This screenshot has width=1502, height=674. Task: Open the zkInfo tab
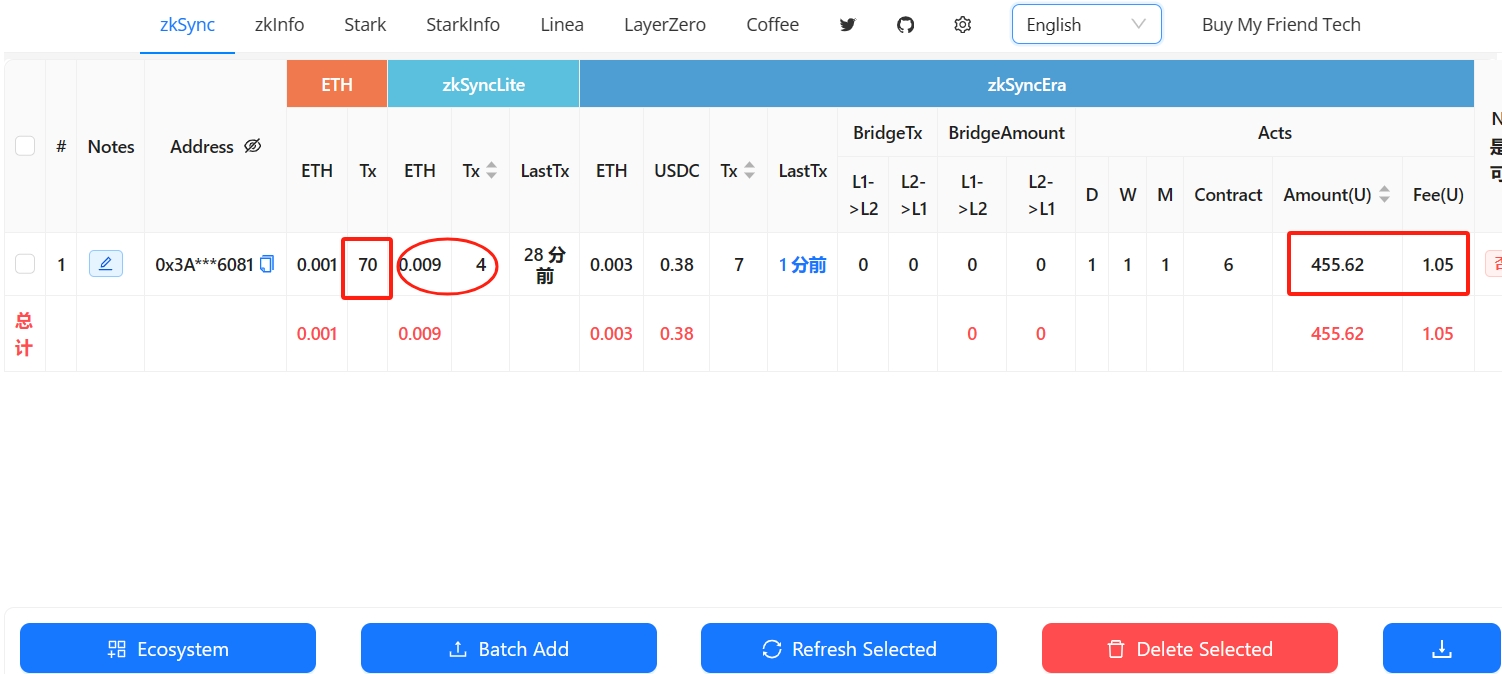[x=279, y=25]
